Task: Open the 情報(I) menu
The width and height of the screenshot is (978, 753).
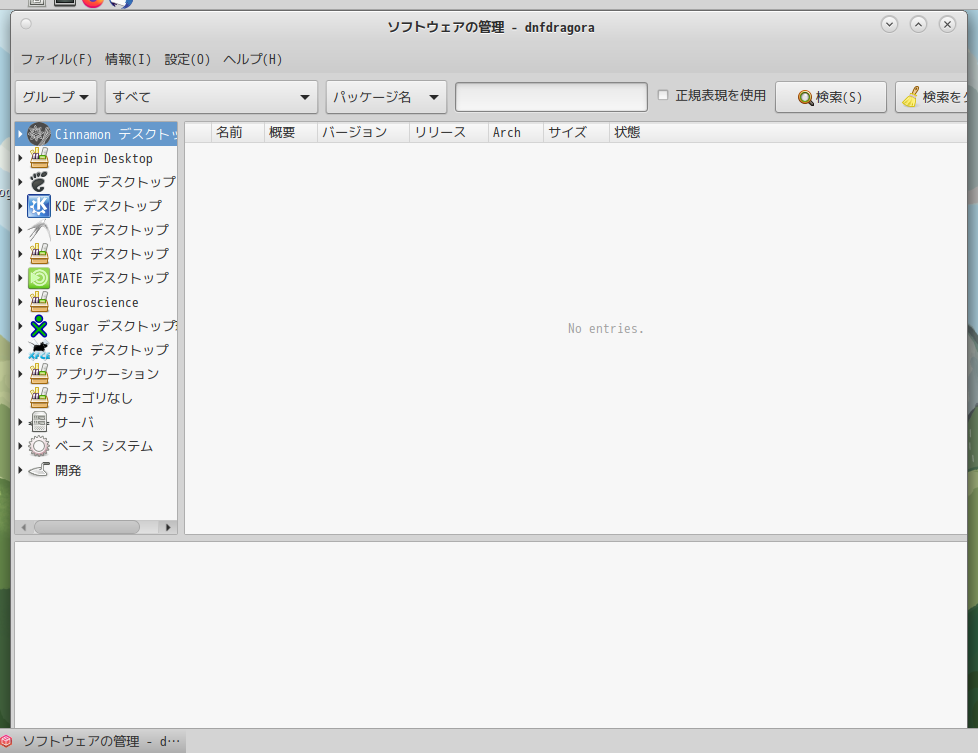Action: coord(128,59)
